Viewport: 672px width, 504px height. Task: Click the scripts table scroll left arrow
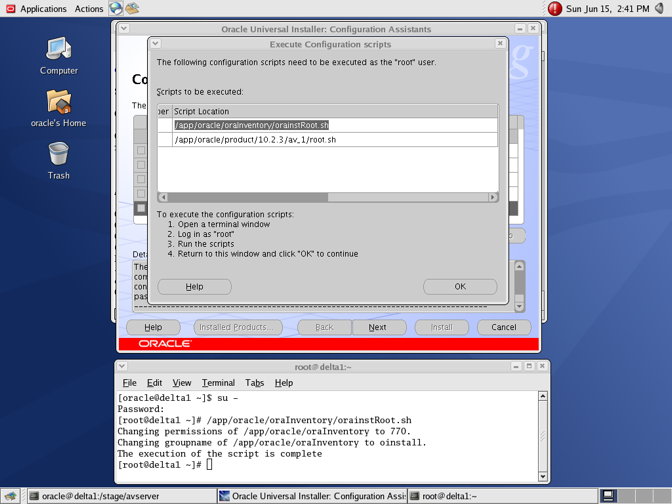163,197
